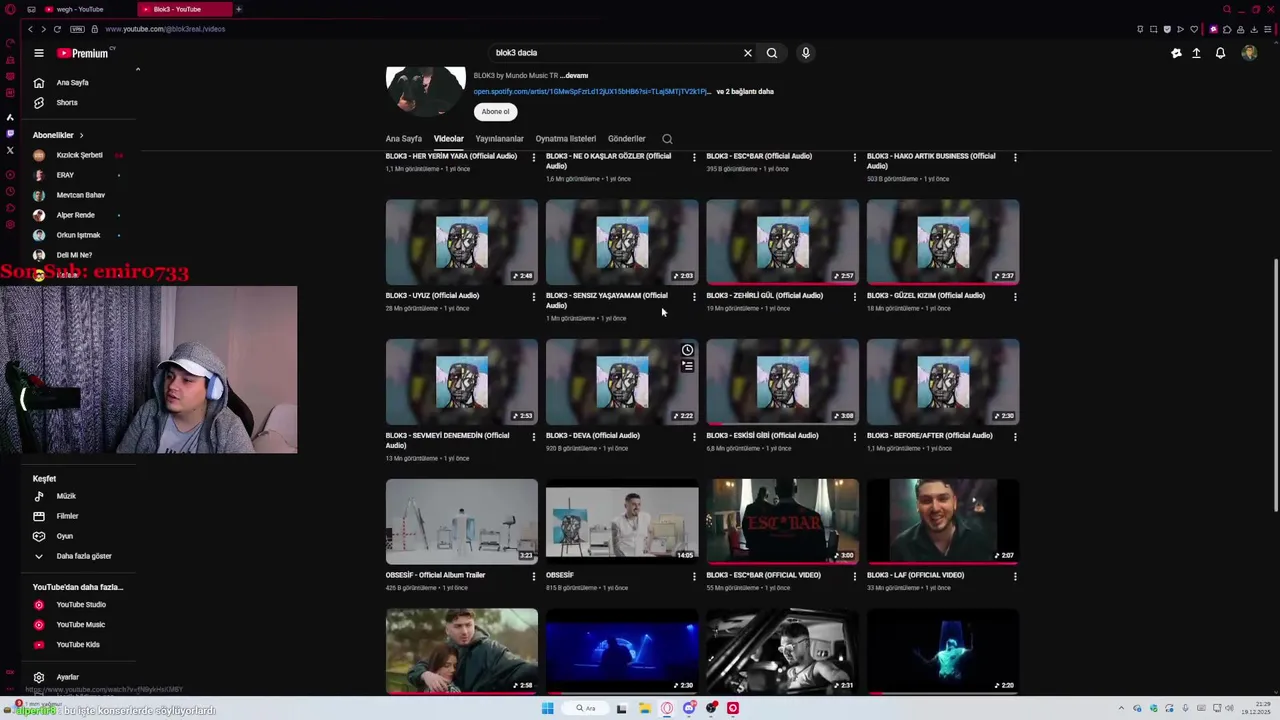Open YouTube Kids link
This screenshot has height=720, width=1280.
click(x=78, y=645)
